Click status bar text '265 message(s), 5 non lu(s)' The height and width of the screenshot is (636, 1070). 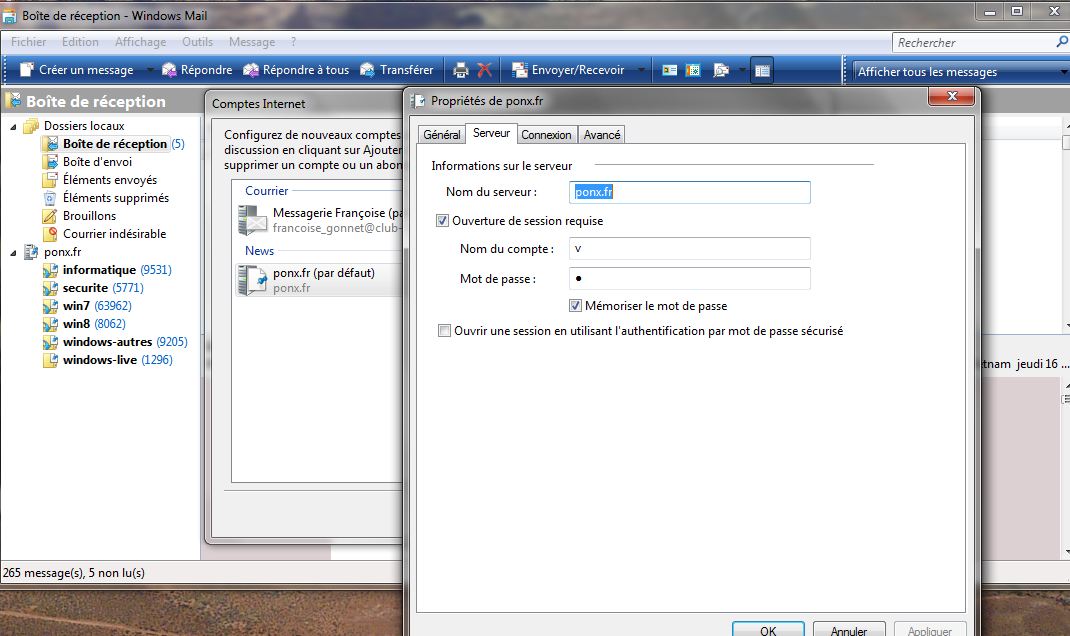point(74,573)
